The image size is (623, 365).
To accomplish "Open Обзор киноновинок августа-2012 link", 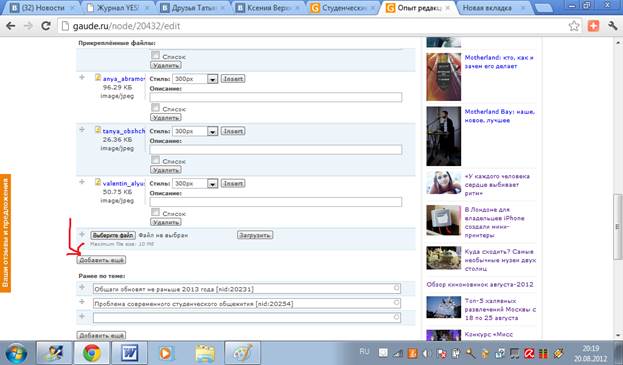I will point(480,284).
